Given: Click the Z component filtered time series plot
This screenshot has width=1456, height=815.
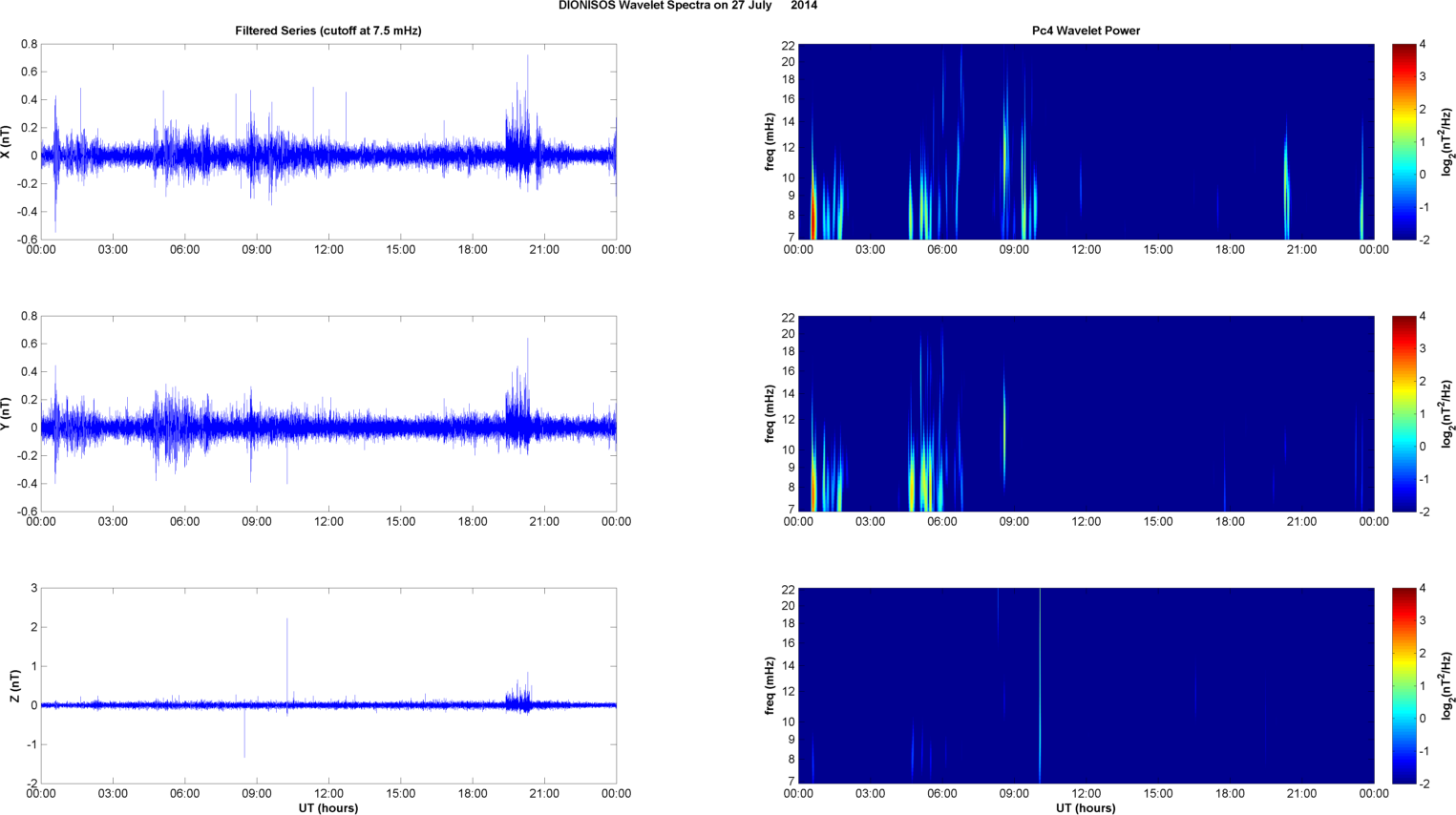Looking at the screenshot, I should (328, 685).
